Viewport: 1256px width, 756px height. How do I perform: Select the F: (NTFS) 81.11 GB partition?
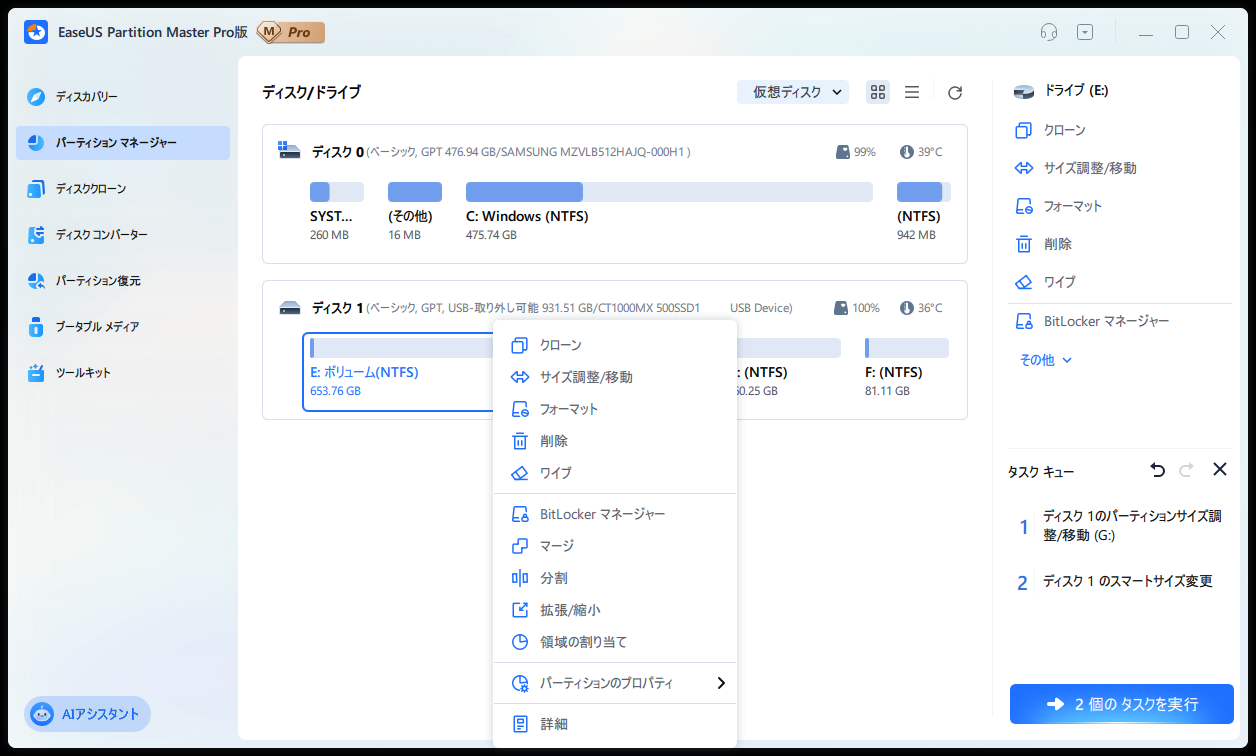(906, 368)
